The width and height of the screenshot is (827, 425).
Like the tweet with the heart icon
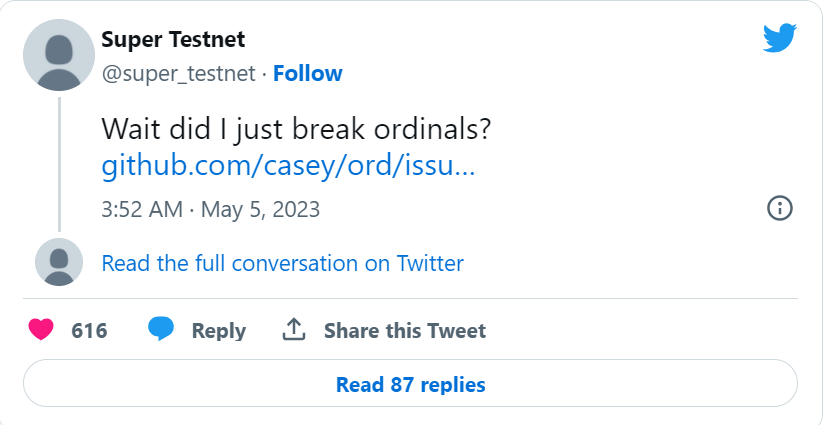[40, 330]
